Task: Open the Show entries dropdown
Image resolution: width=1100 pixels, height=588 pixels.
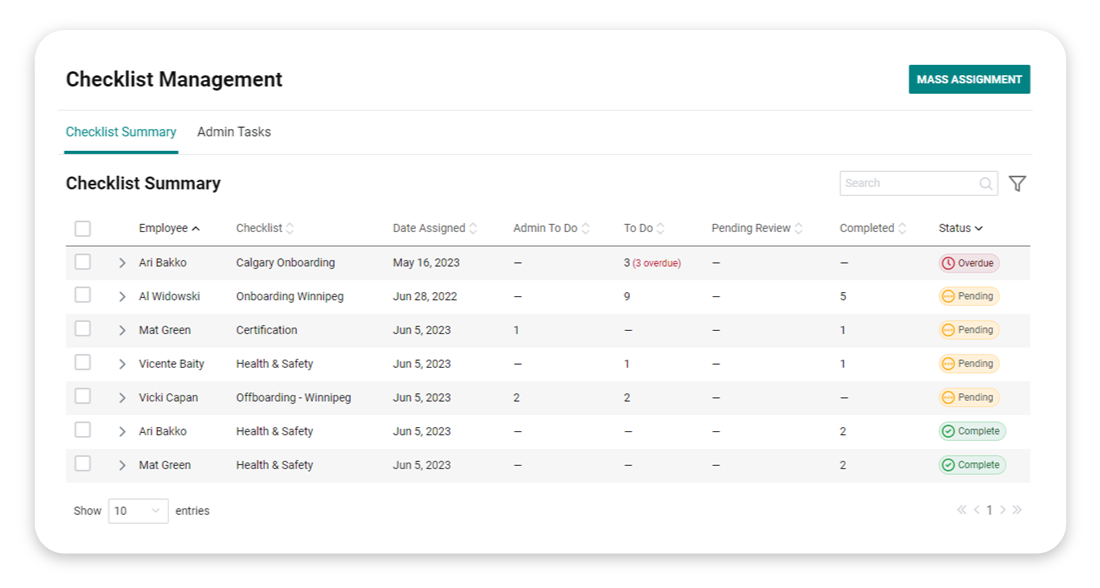Action: click(137, 510)
